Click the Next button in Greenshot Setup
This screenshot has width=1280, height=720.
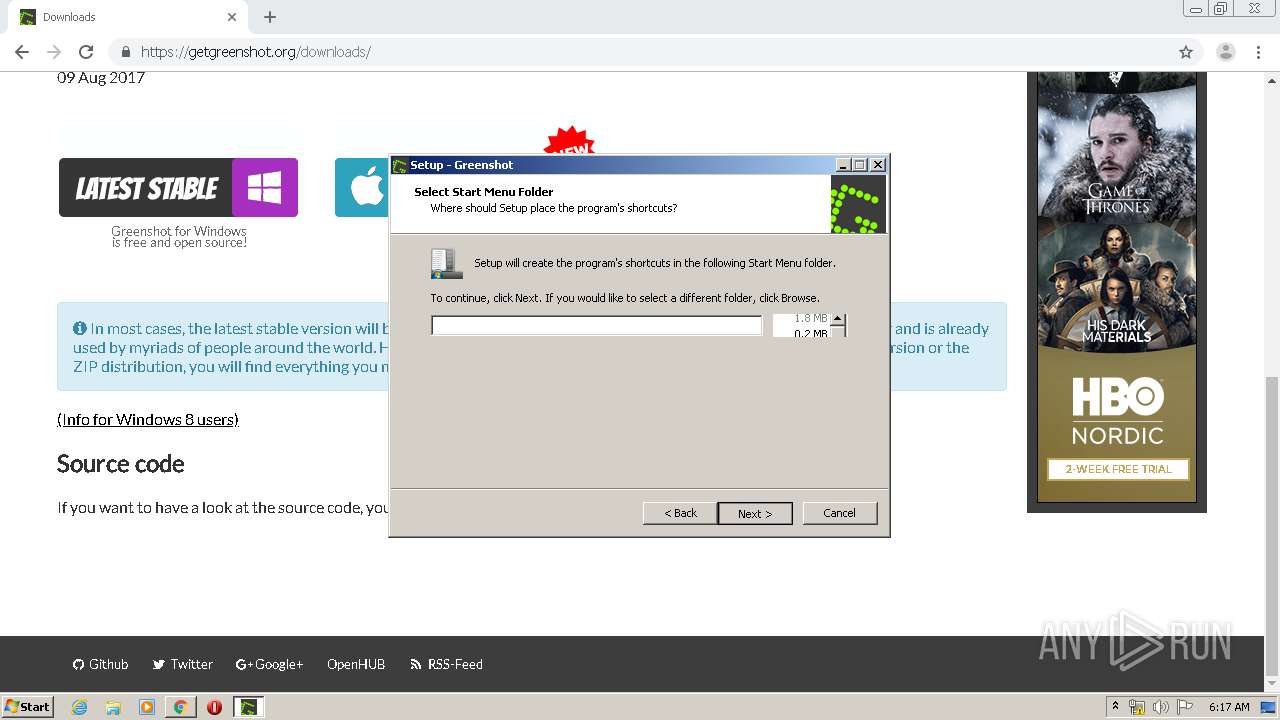pyautogui.click(x=755, y=513)
